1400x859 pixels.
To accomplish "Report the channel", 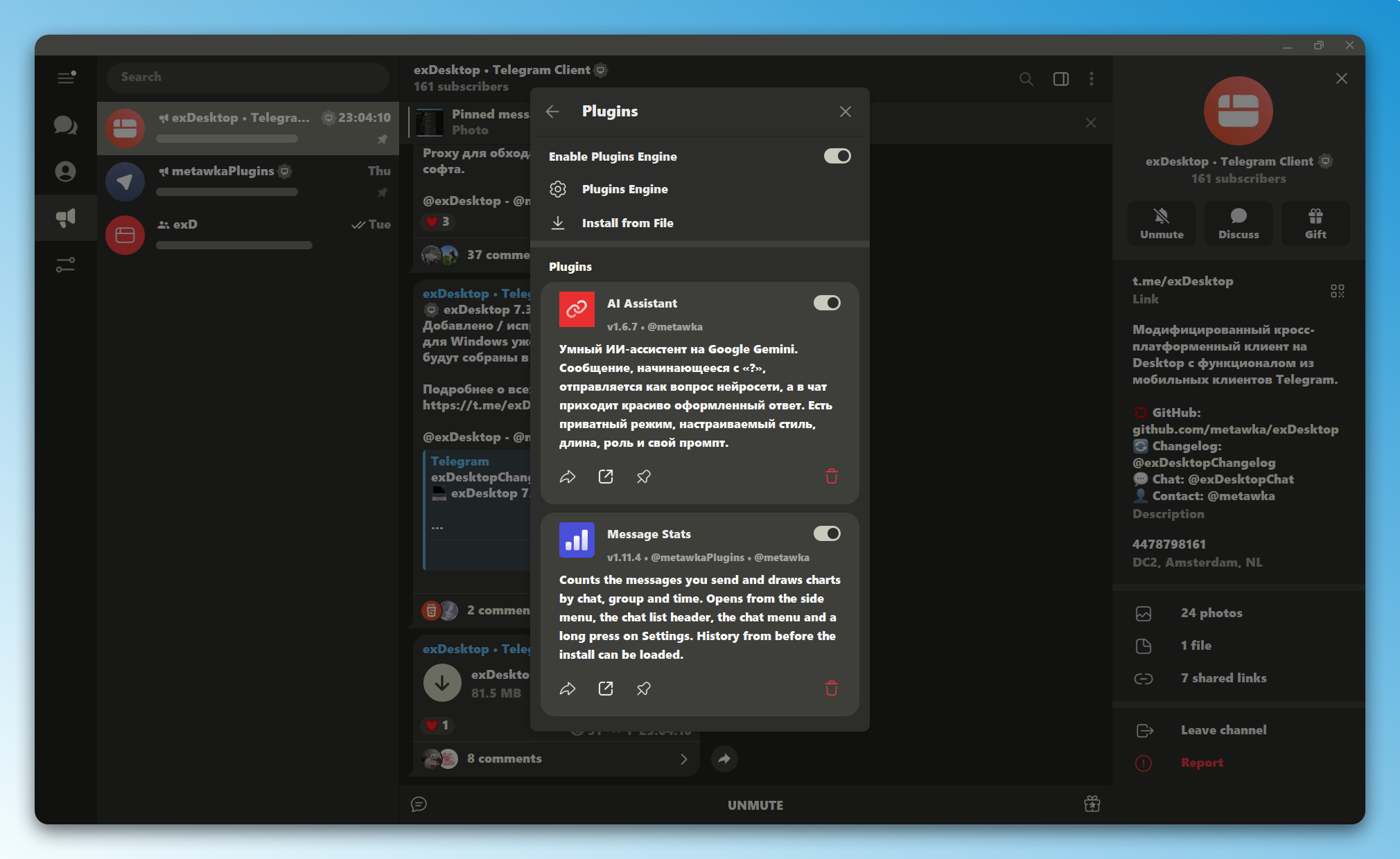I will pos(1239,763).
